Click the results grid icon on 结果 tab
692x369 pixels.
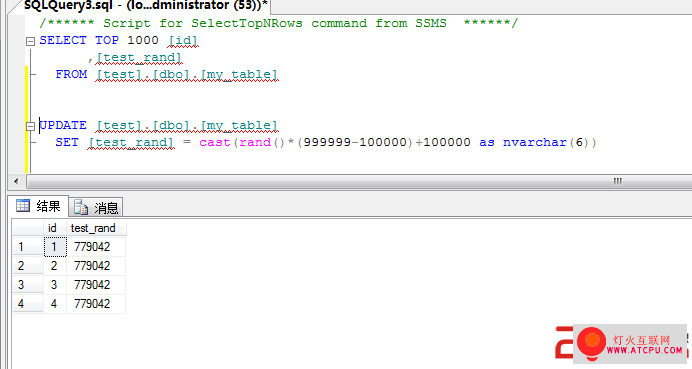23,206
